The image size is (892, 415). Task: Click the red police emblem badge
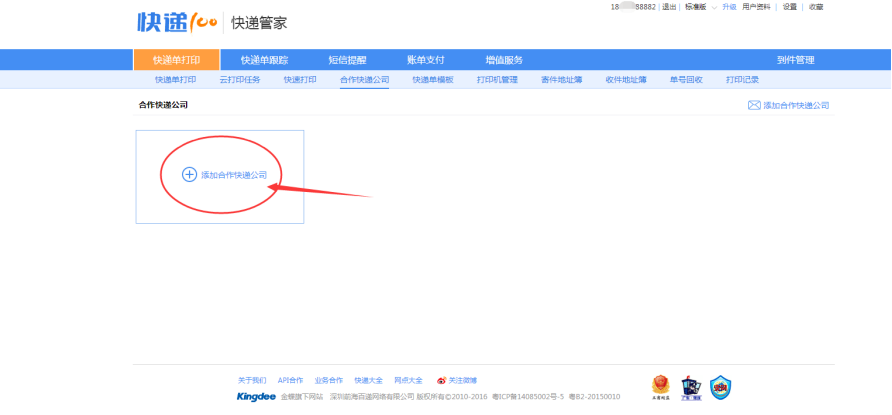pos(660,387)
